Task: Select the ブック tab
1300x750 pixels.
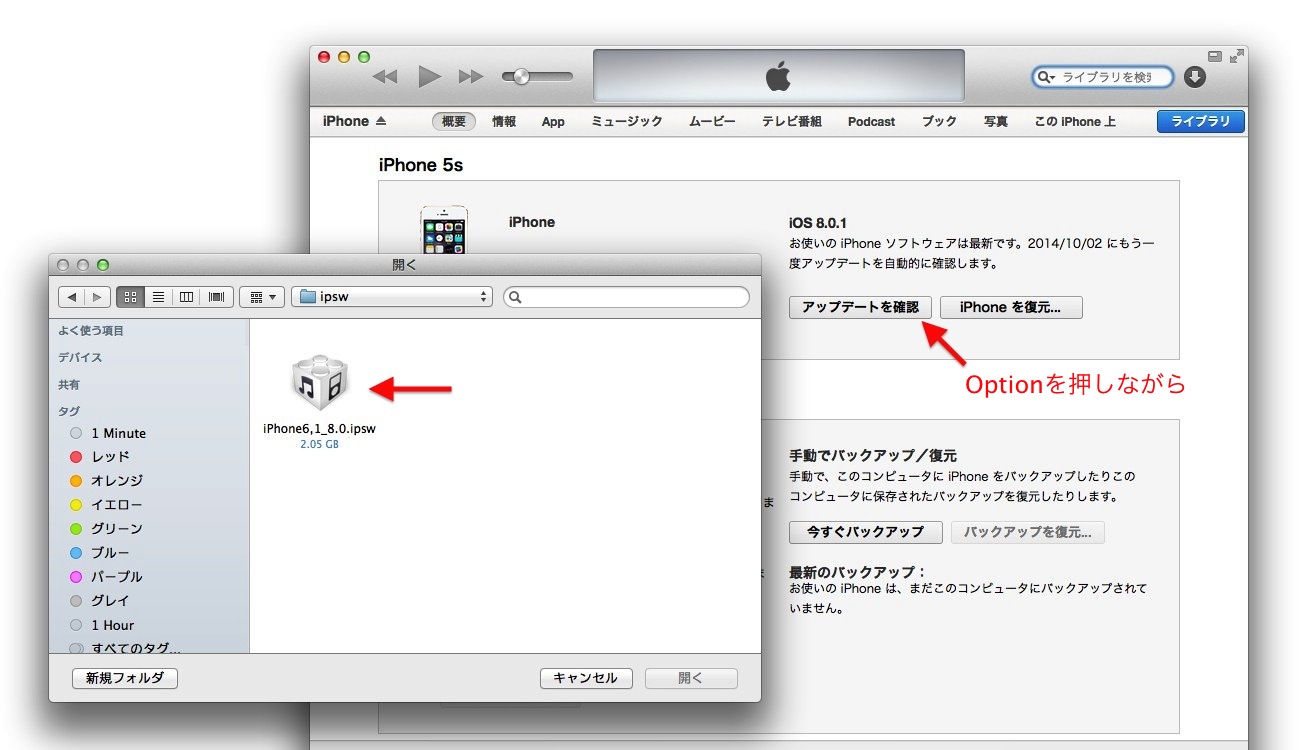Action: pyautogui.click(x=939, y=121)
